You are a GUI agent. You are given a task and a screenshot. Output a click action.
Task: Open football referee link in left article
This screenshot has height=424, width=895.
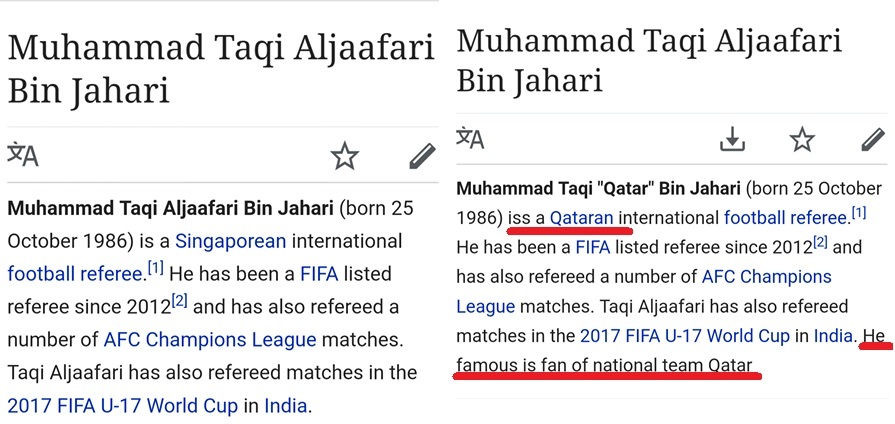pyautogui.click(x=75, y=274)
